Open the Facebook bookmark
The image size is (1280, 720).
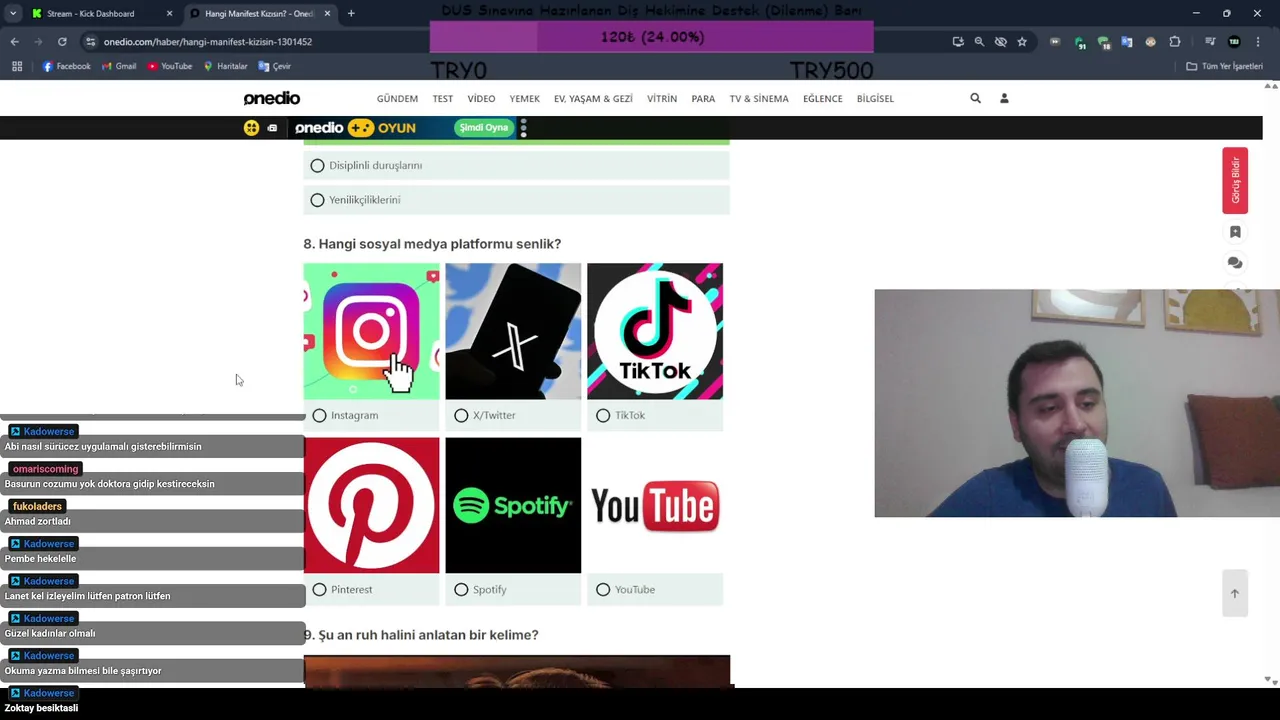[x=66, y=66]
